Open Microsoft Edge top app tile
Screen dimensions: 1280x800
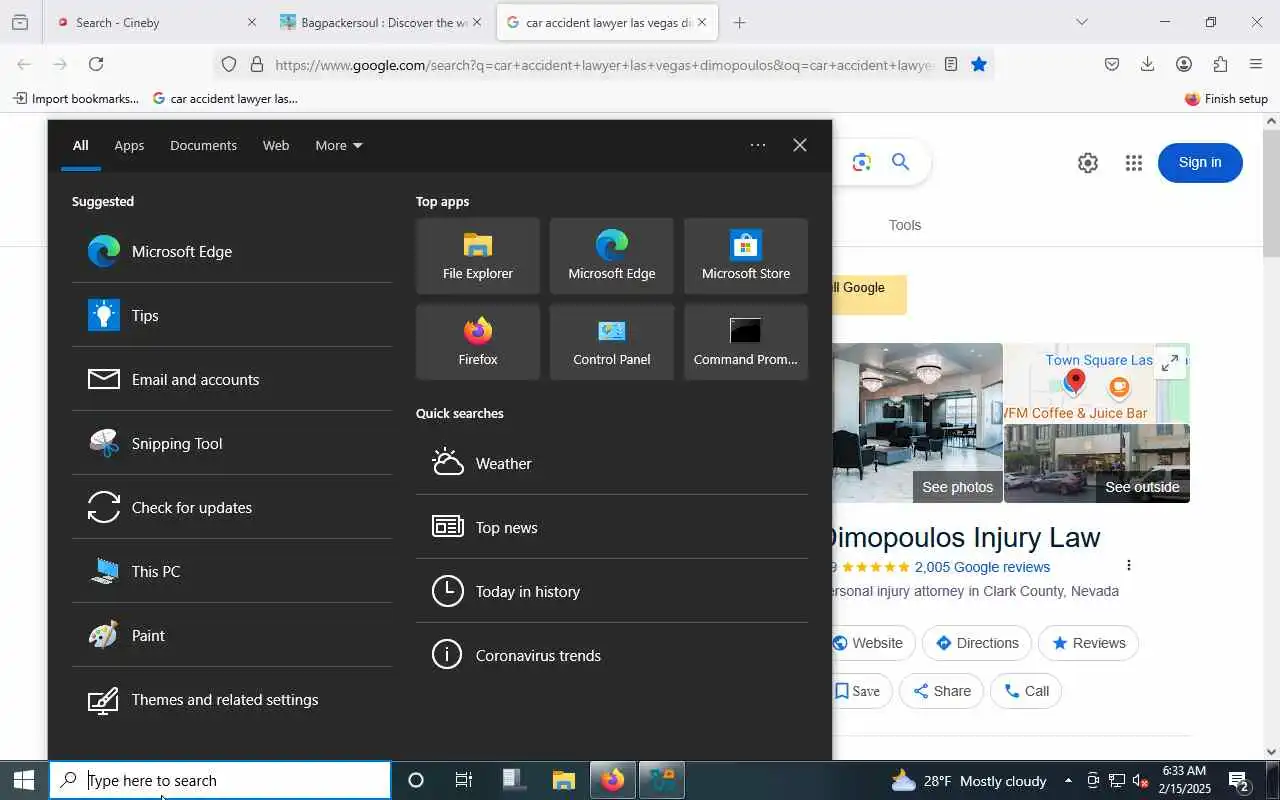tap(612, 256)
